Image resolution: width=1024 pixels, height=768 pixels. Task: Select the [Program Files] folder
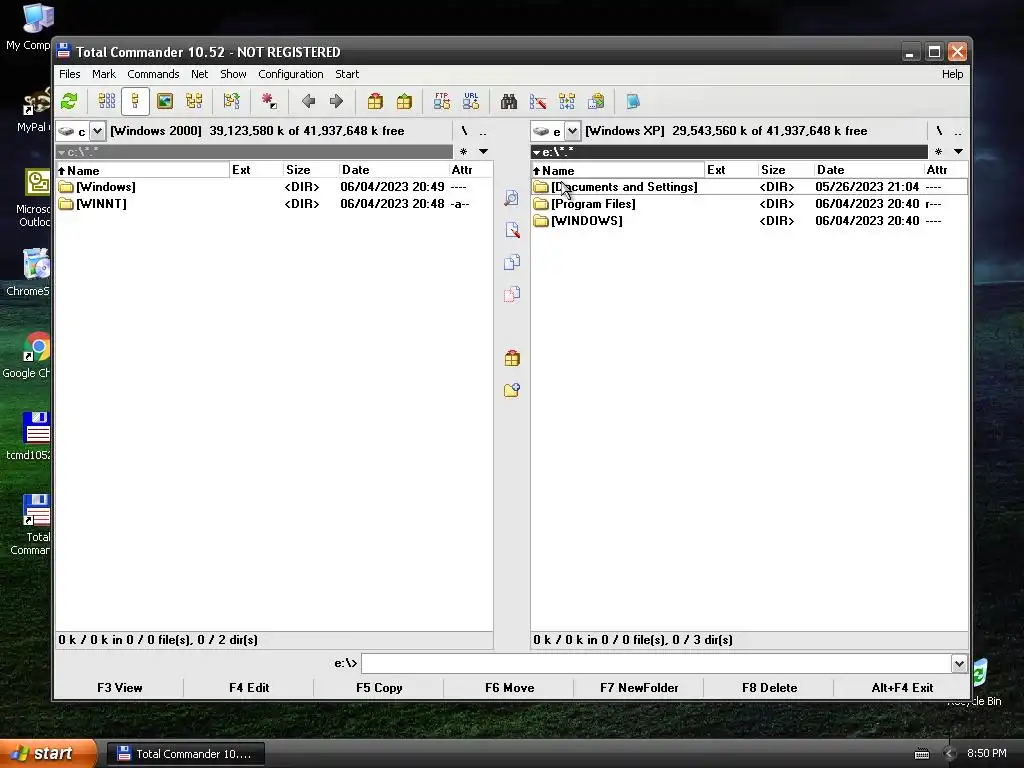coord(749,204)
